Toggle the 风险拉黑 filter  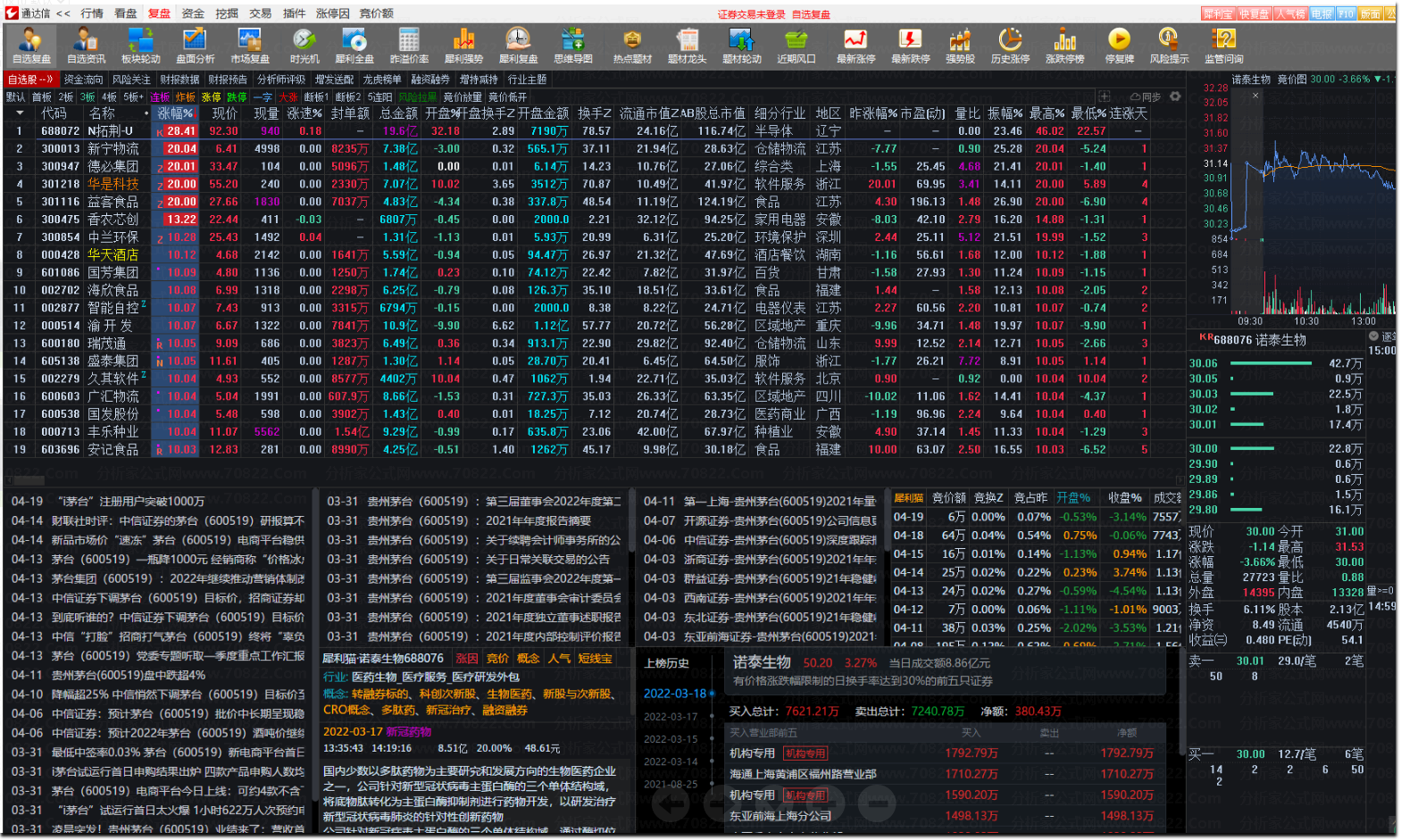[x=417, y=96]
